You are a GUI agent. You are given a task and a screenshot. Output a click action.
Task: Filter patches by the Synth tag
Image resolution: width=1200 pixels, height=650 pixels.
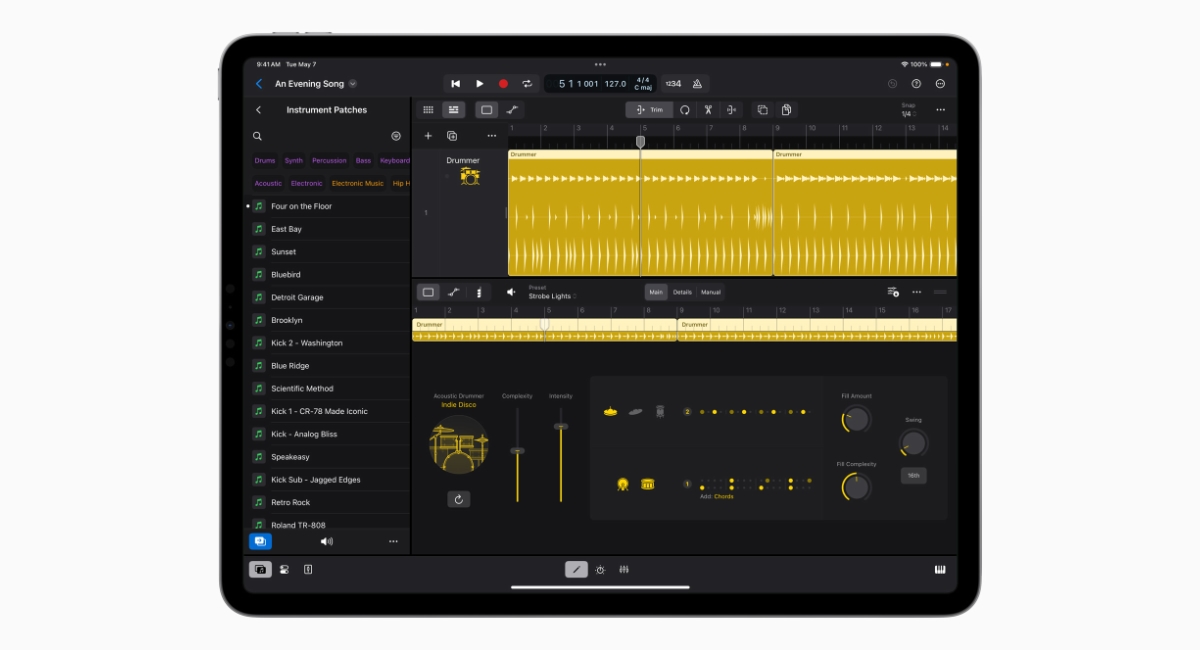point(293,160)
